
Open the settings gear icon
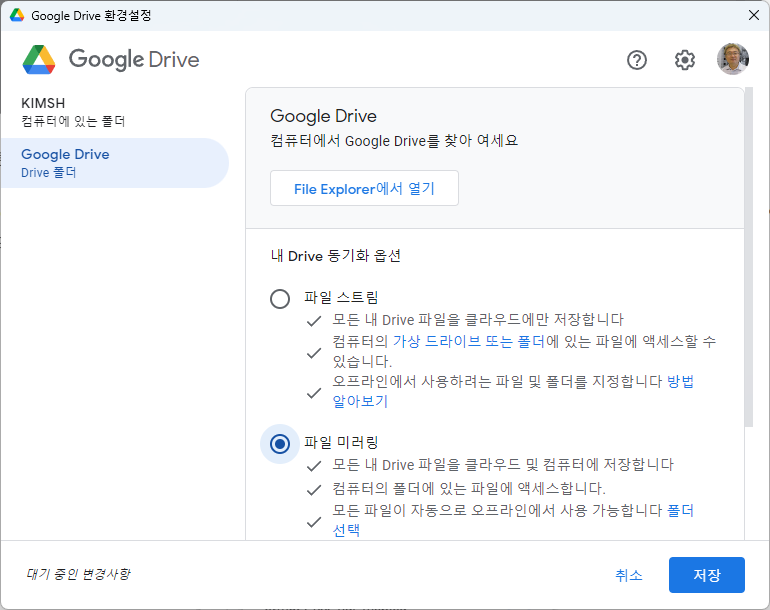(684, 60)
